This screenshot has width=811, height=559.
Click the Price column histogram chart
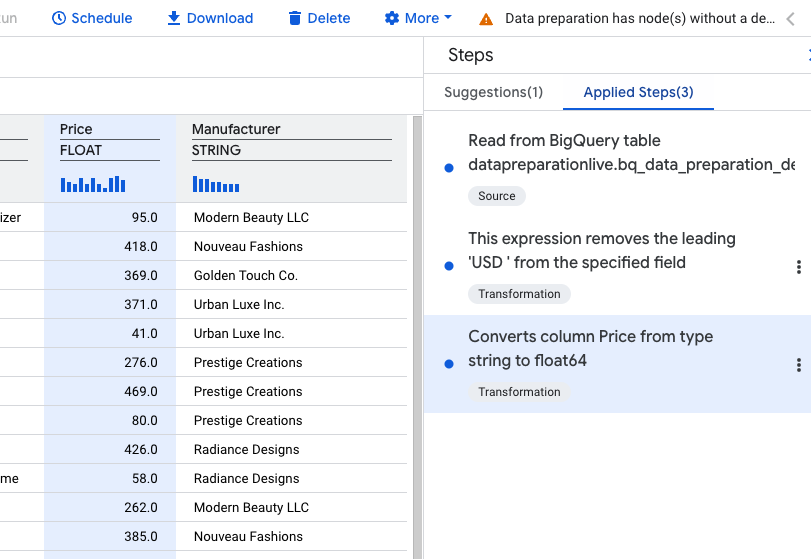(93, 184)
